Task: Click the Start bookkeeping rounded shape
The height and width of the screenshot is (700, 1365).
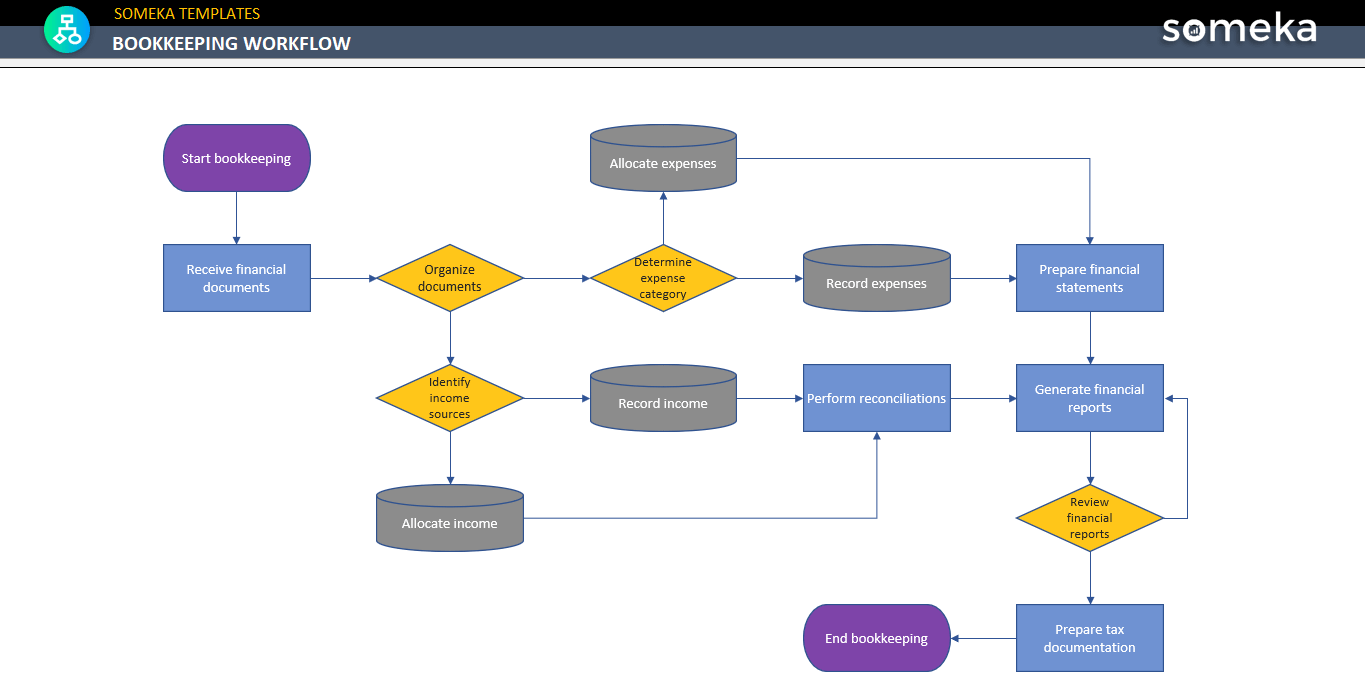Action: tap(236, 158)
